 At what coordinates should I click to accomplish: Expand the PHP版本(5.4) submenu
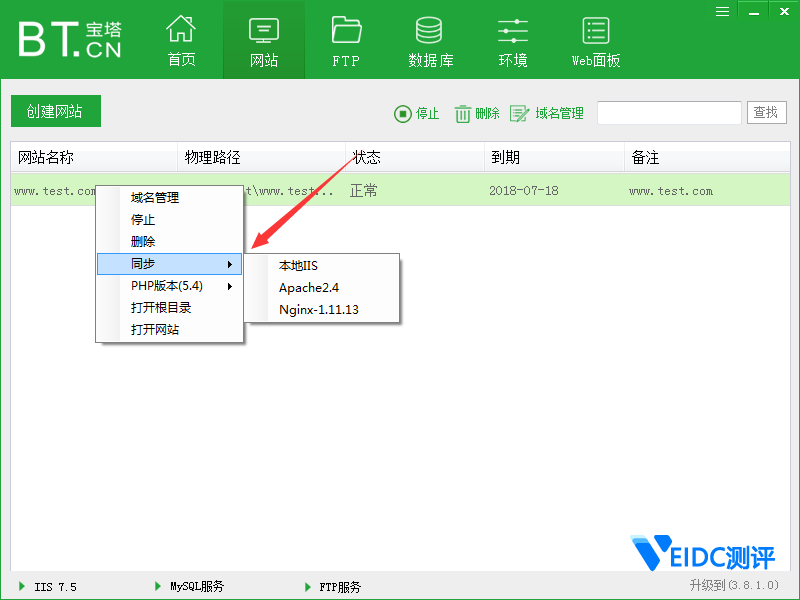point(169,286)
